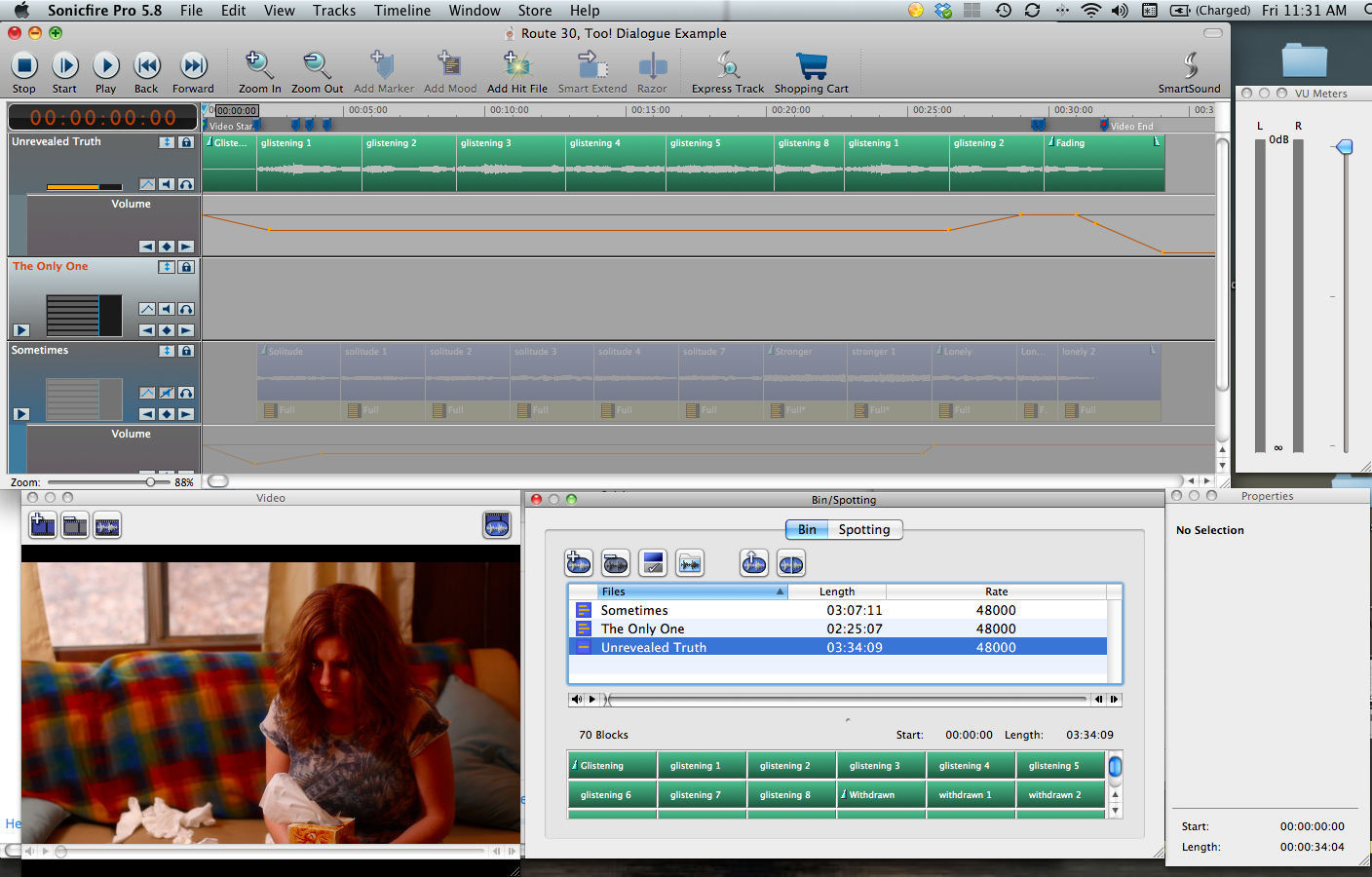The image size is (1372, 877).
Task: Add keyframe diamond in first Volume lane
Action: pyautogui.click(x=167, y=247)
